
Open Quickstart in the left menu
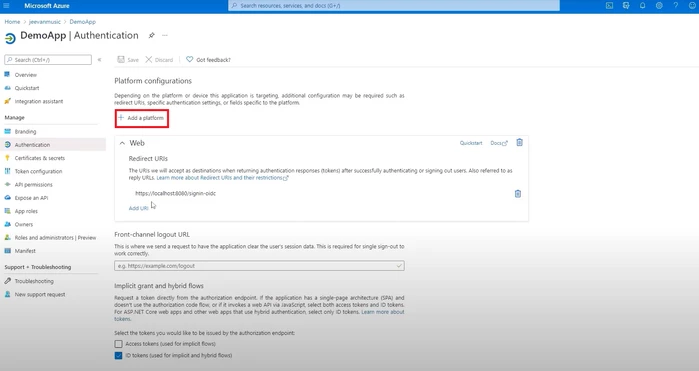pyautogui.click(x=27, y=88)
